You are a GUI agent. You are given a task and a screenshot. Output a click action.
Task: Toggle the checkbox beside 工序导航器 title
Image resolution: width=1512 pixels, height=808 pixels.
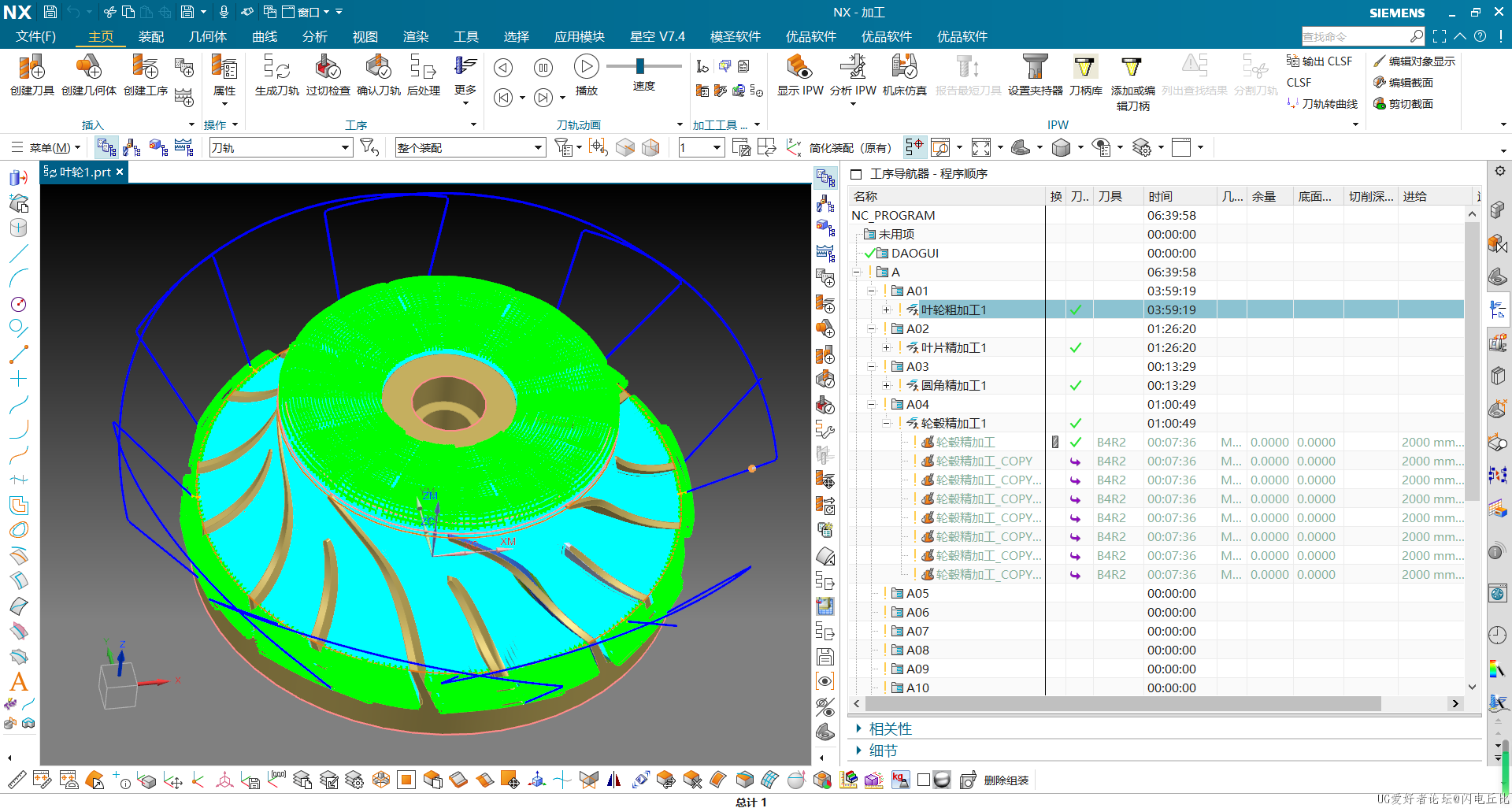pos(856,173)
